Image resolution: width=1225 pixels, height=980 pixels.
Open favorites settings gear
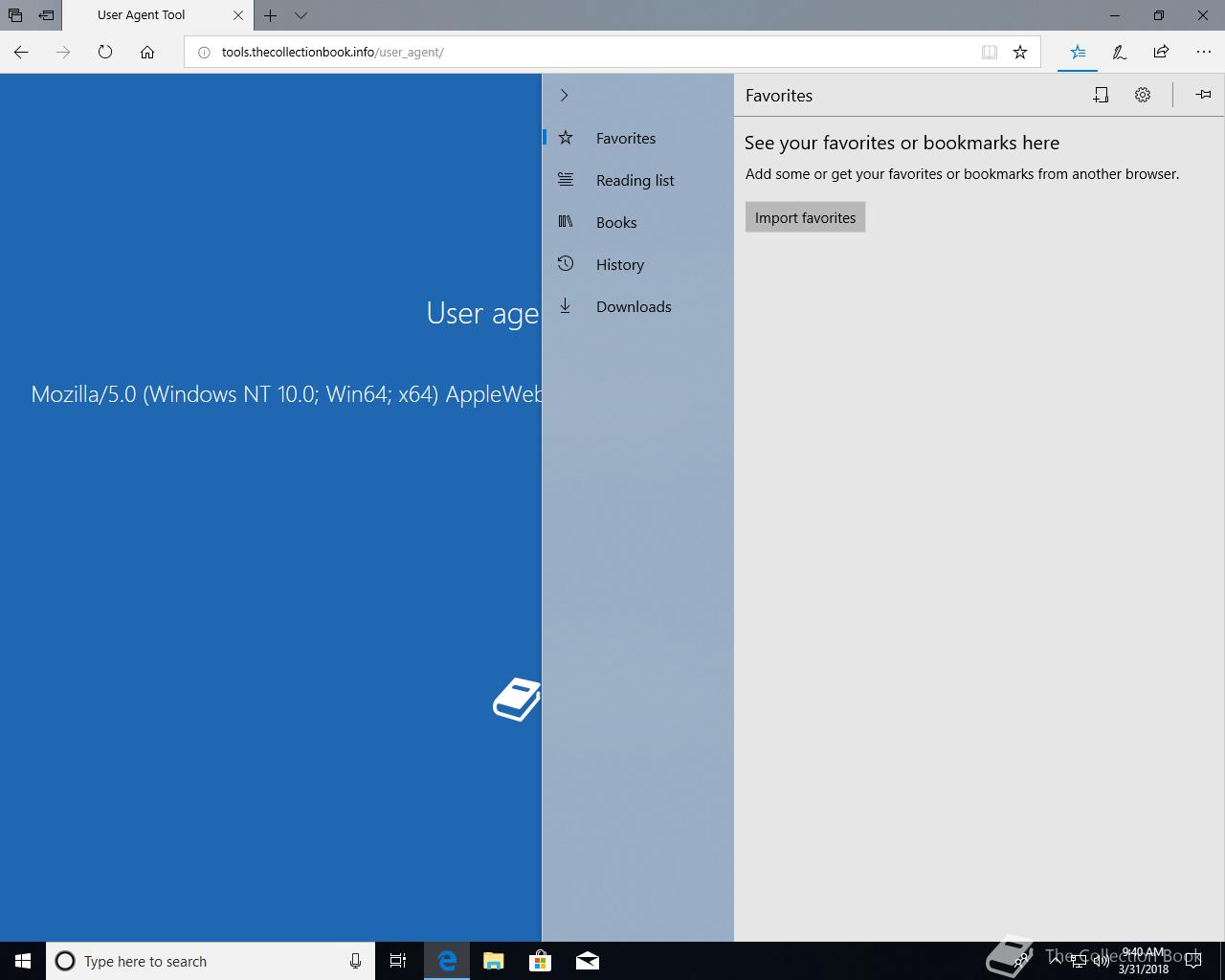(x=1143, y=95)
